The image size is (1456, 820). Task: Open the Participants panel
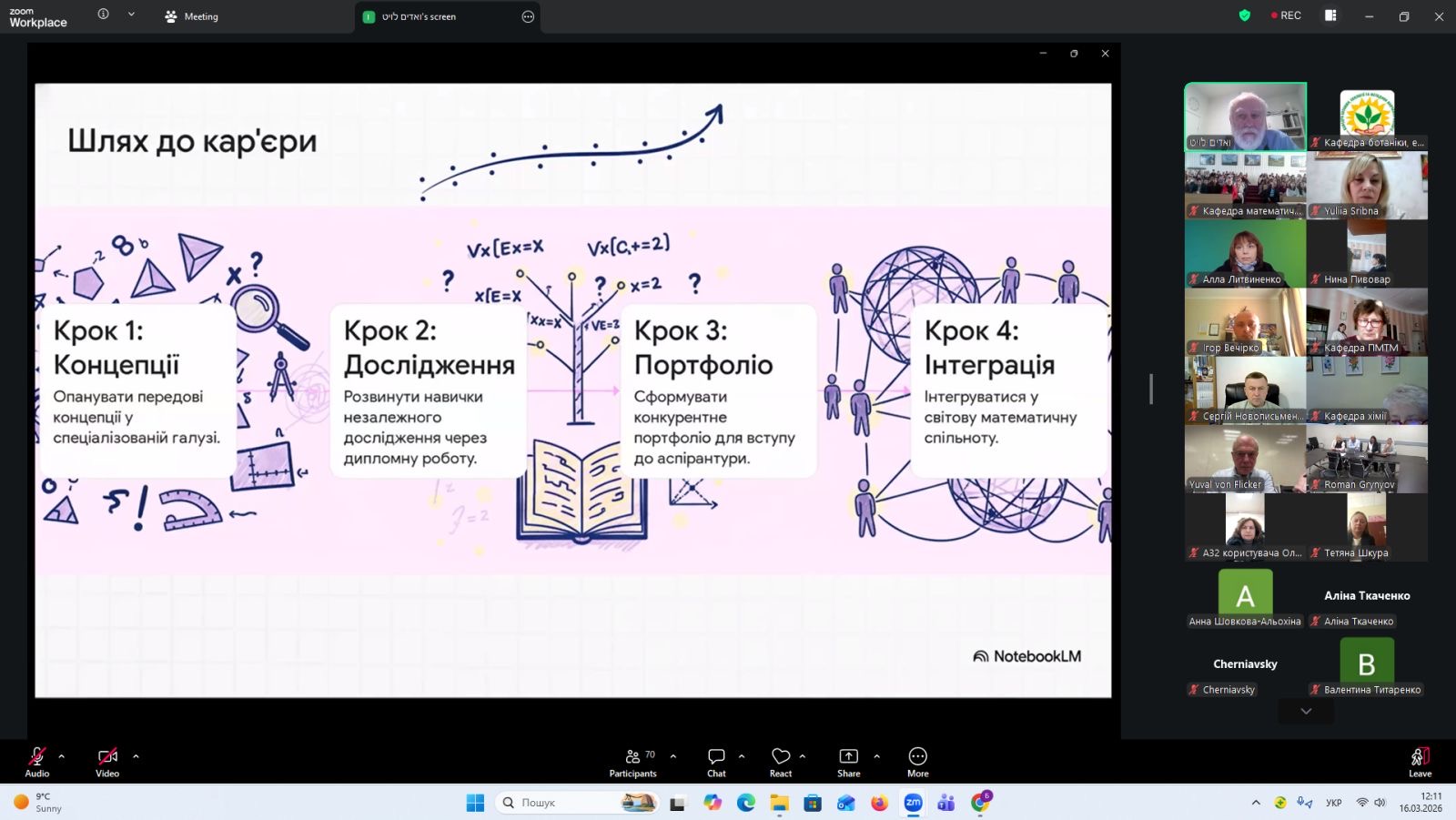[x=632, y=762]
